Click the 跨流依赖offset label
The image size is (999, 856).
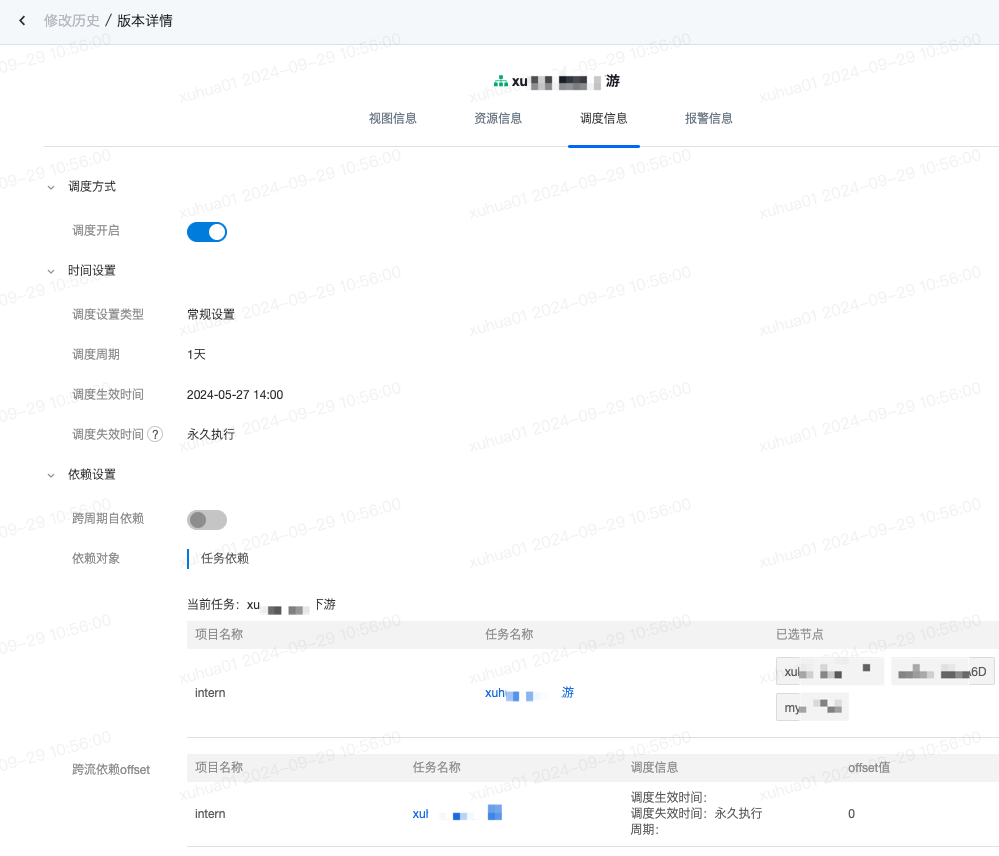111,769
